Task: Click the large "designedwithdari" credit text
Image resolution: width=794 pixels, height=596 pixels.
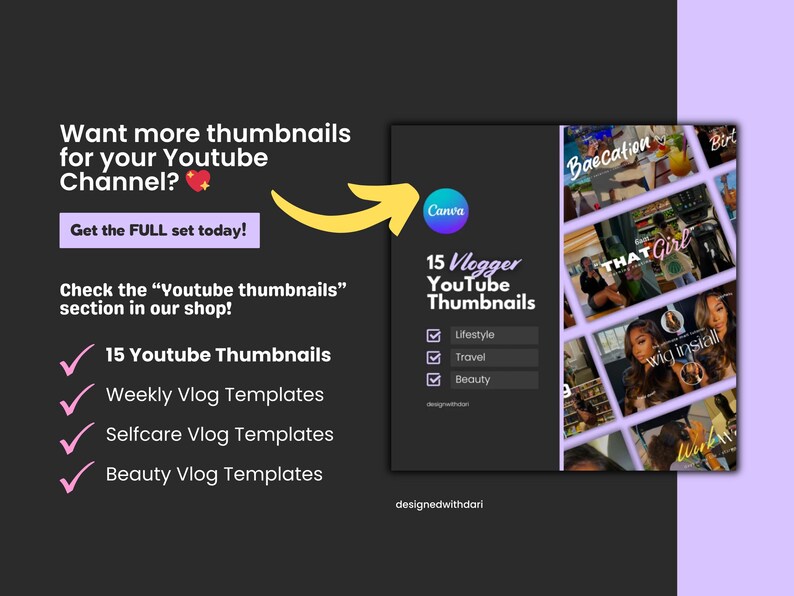Action: pos(439,505)
